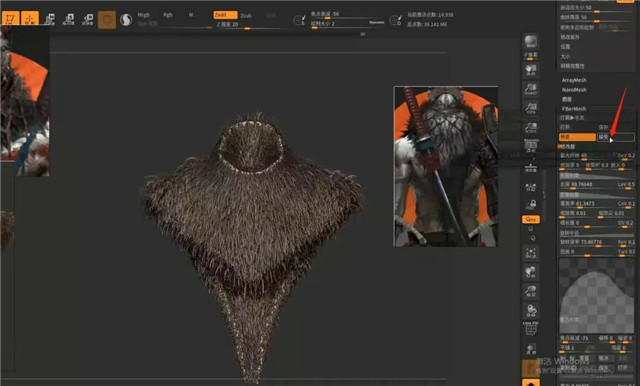Viewport: 640px width, 386px height.
Task: Select the Rotate transform icon
Action: 88,19
